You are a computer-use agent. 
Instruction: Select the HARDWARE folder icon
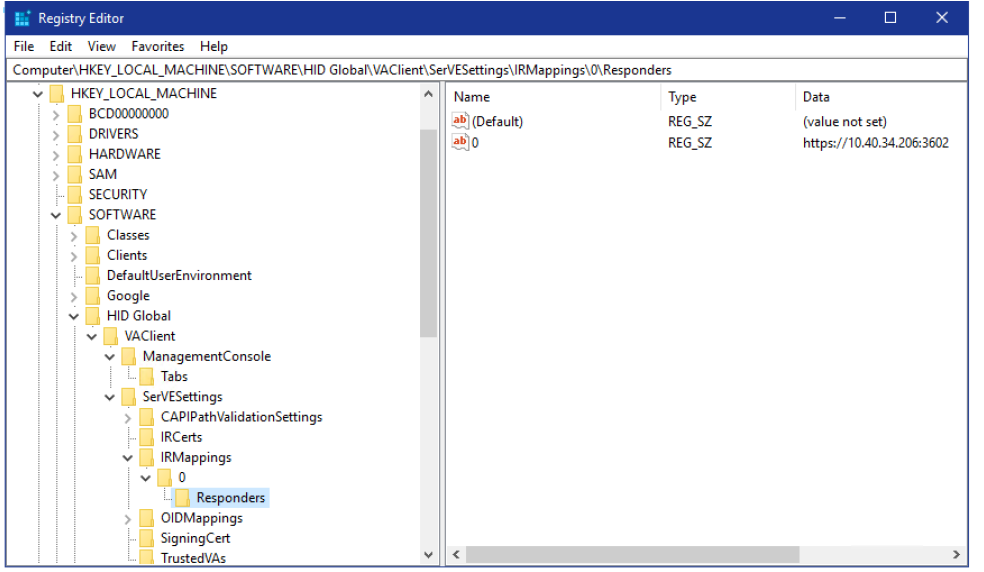75,154
